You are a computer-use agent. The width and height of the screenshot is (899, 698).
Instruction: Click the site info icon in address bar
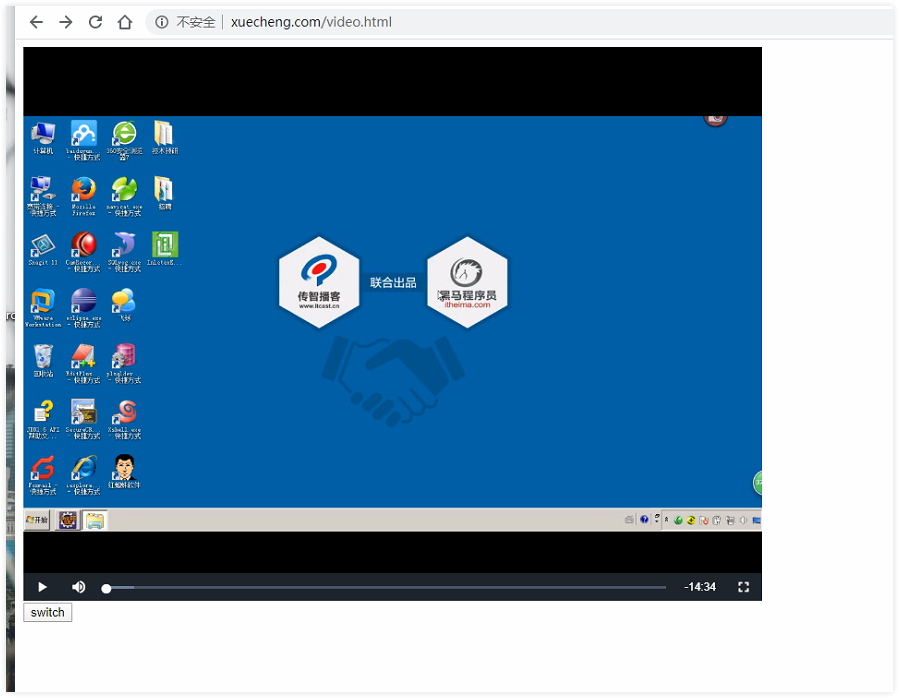pyautogui.click(x=162, y=22)
